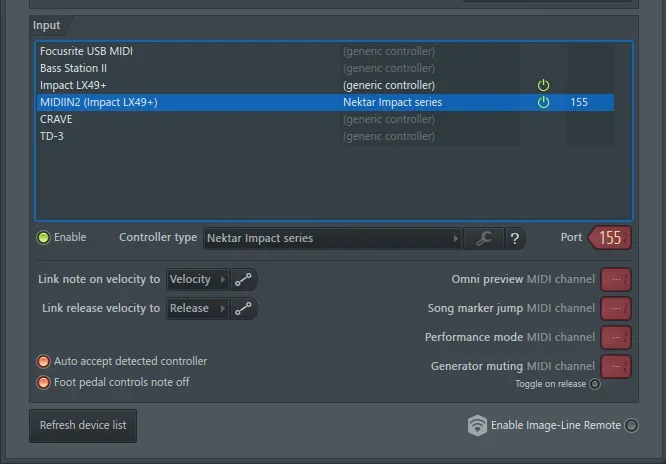666x464 pixels.
Task: Click power icon on Impact LX49+ row
Action: pyautogui.click(x=544, y=86)
